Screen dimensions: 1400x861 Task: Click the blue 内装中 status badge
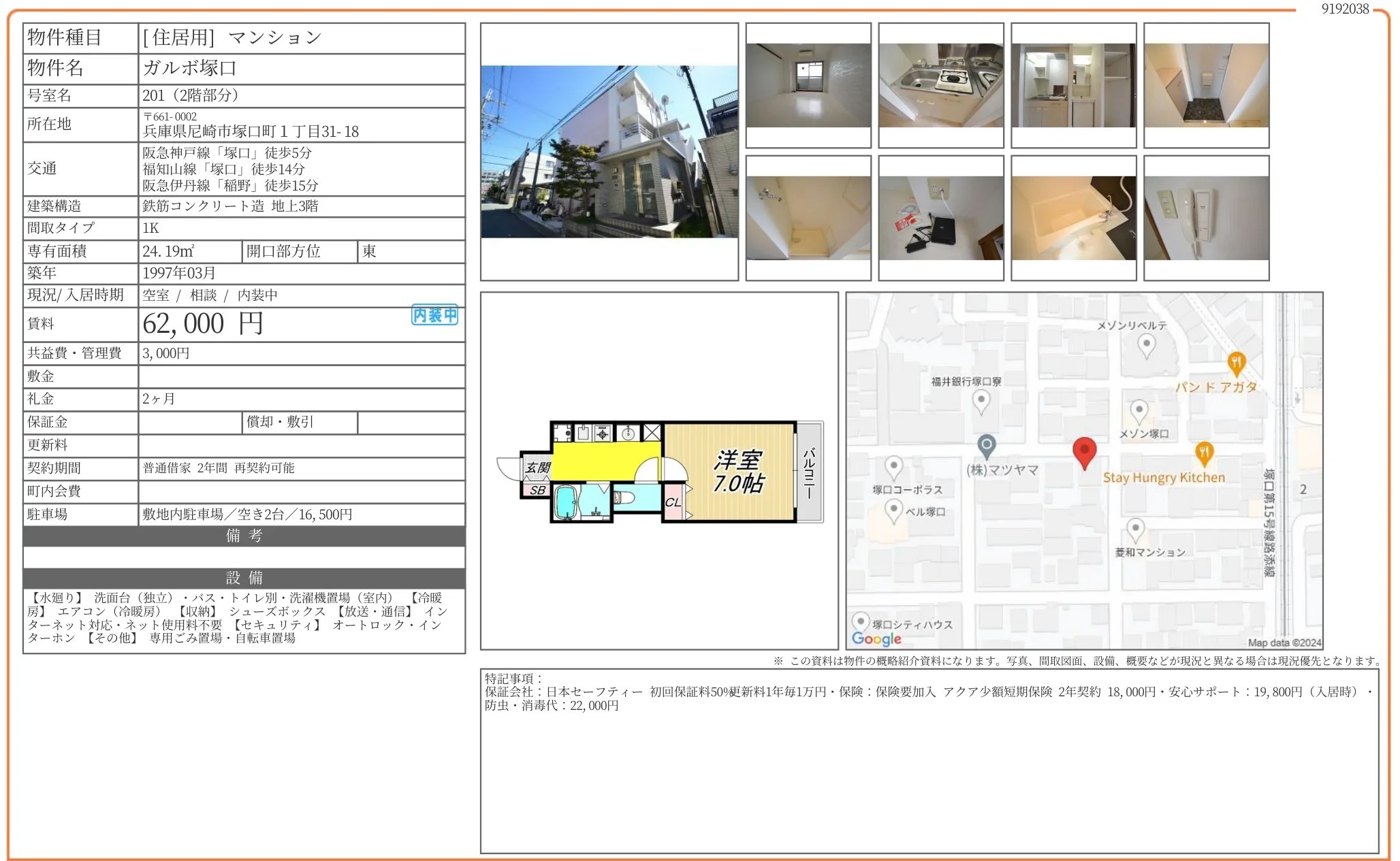tap(434, 315)
